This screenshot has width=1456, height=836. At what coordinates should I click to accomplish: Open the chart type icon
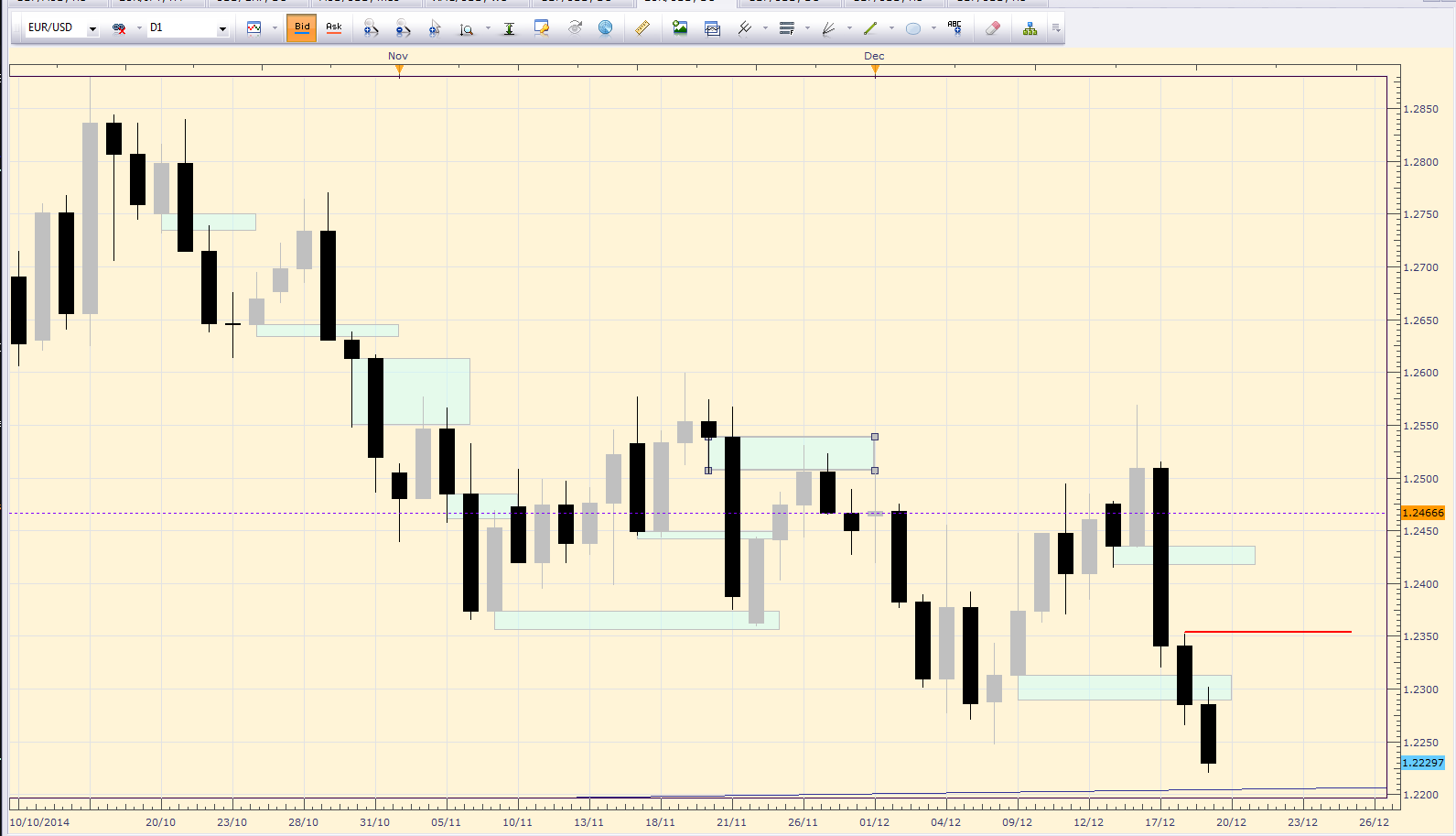point(254,28)
